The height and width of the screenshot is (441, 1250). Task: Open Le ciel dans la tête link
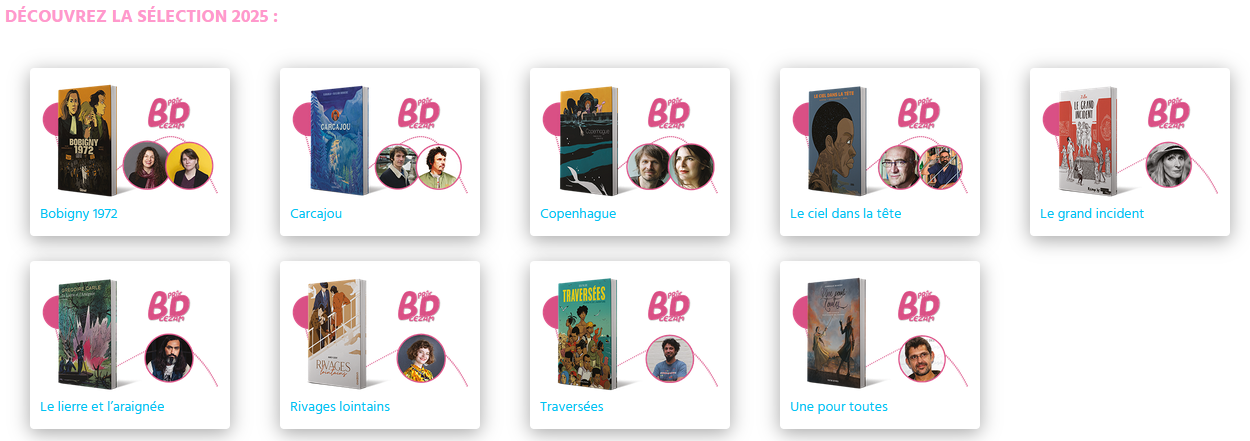coord(846,214)
